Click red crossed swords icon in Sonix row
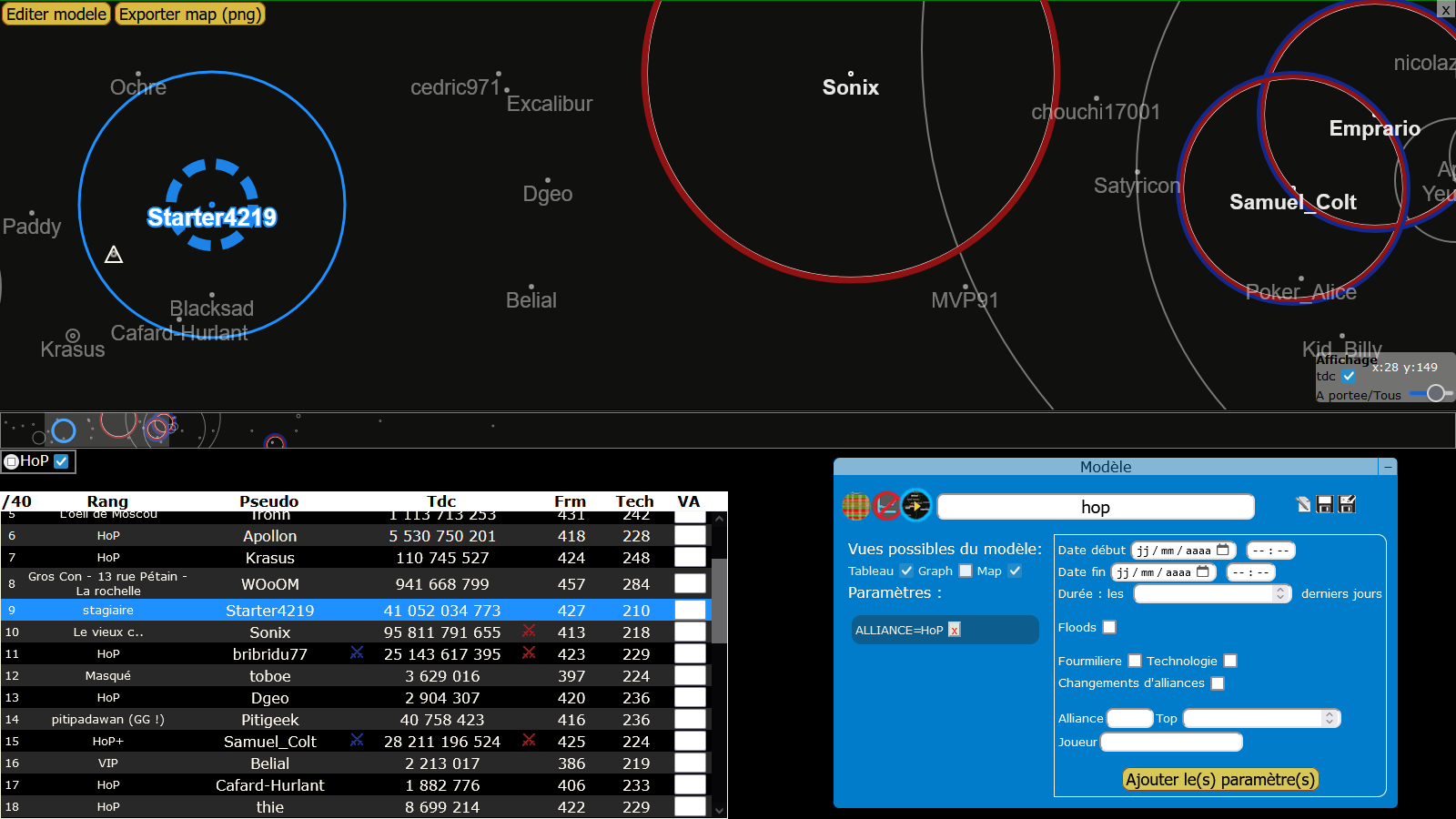Image resolution: width=1456 pixels, height=819 pixels. point(529,632)
